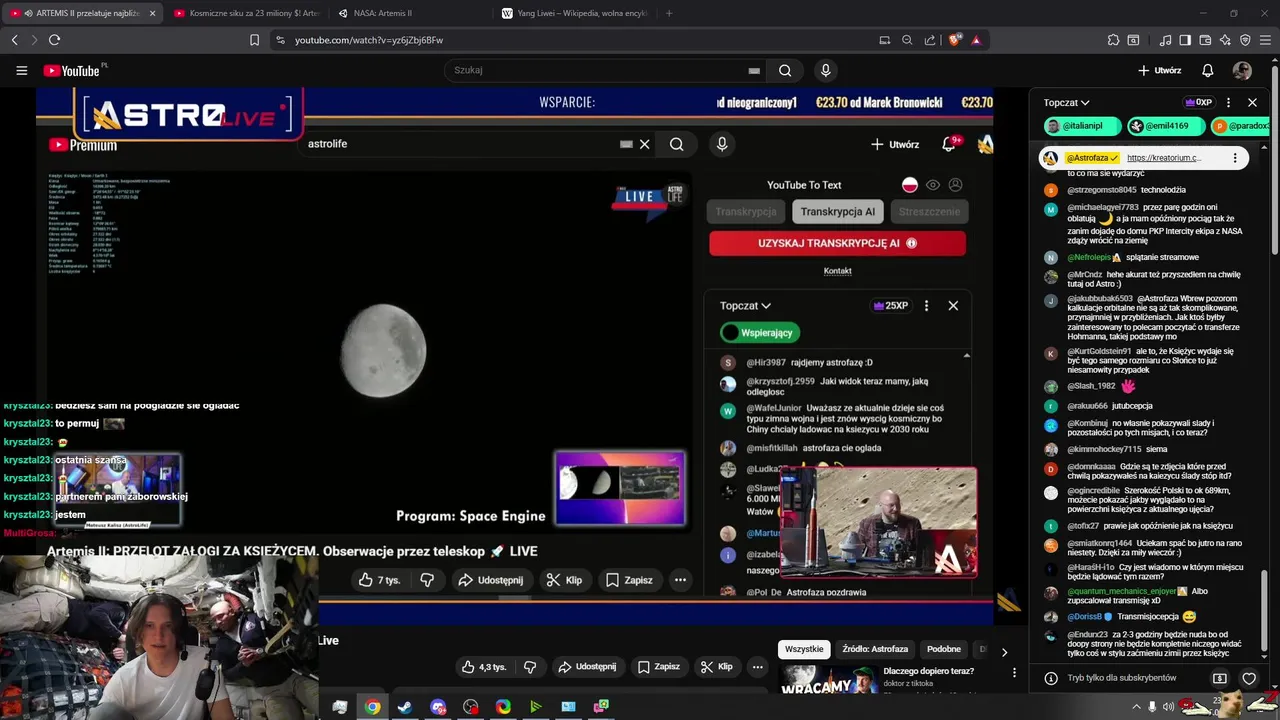Screen dimensions: 1280x720
Task: Open Discord from the taskbar
Action: pyautogui.click(x=438, y=707)
